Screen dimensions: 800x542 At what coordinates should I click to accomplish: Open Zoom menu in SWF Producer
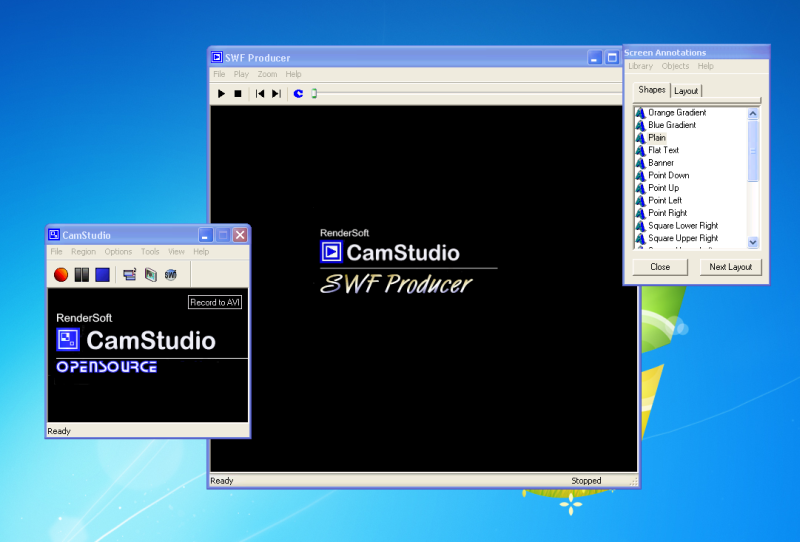[267, 74]
